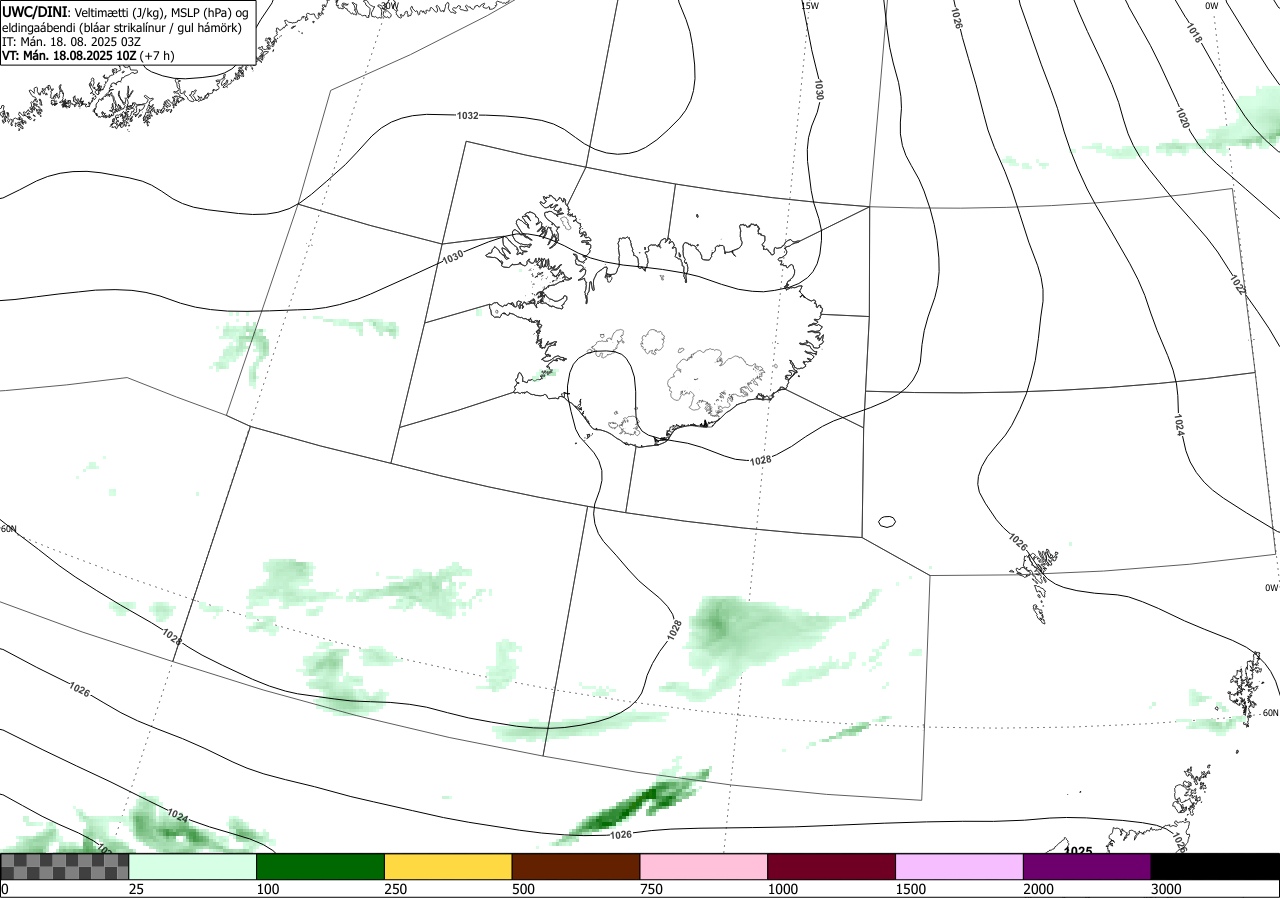
Task: Click the UWC/DINI title text
Action: pos(35,11)
